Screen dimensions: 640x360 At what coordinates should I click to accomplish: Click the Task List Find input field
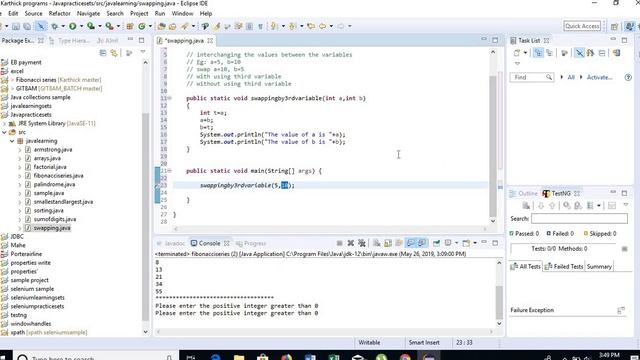(531, 77)
